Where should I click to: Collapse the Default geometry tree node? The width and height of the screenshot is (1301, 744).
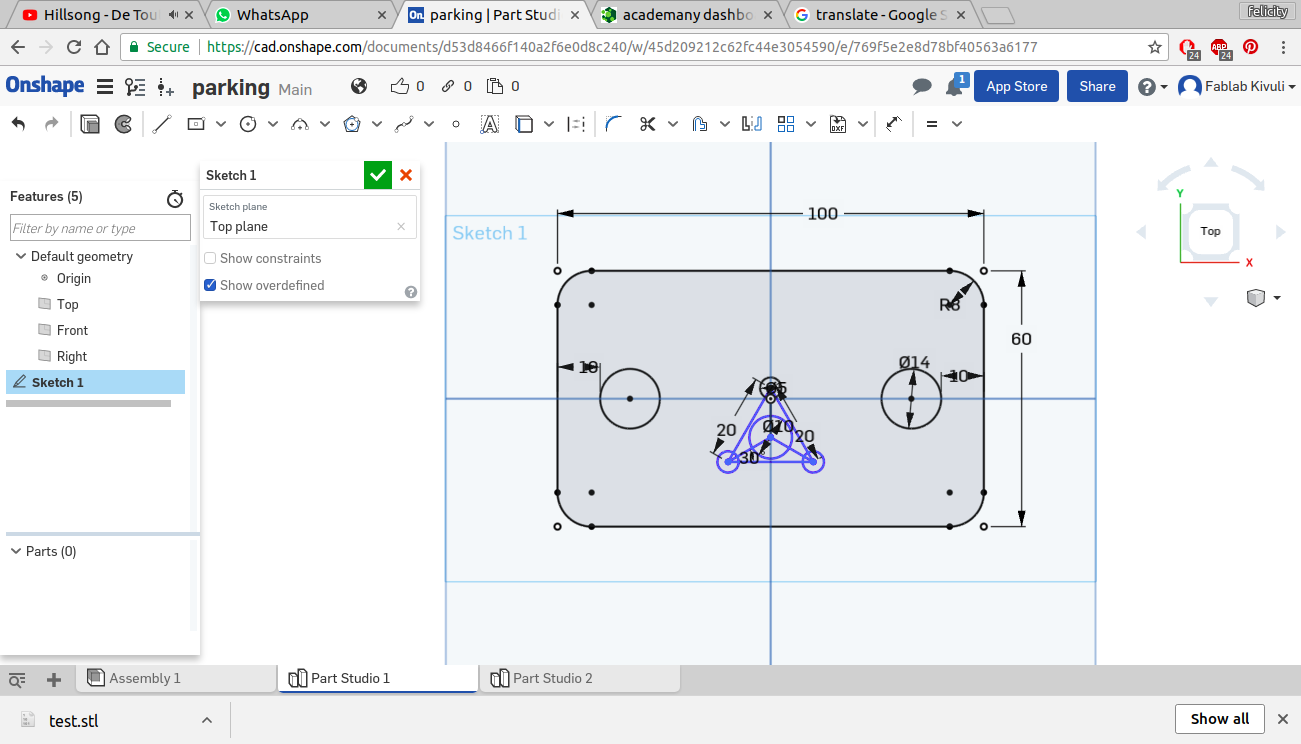21,256
